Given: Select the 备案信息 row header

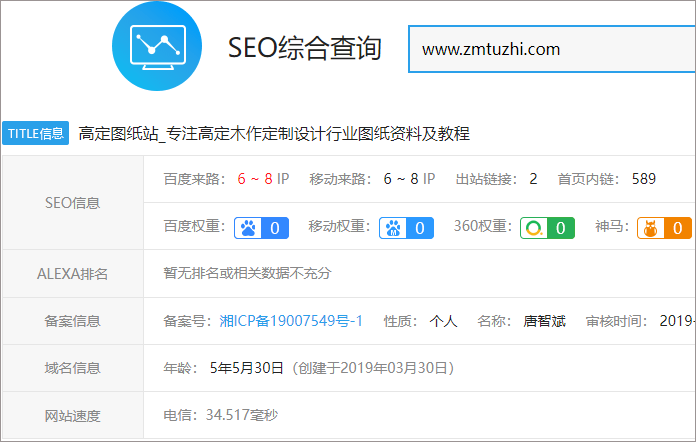Looking at the screenshot, I should click(x=73, y=321).
